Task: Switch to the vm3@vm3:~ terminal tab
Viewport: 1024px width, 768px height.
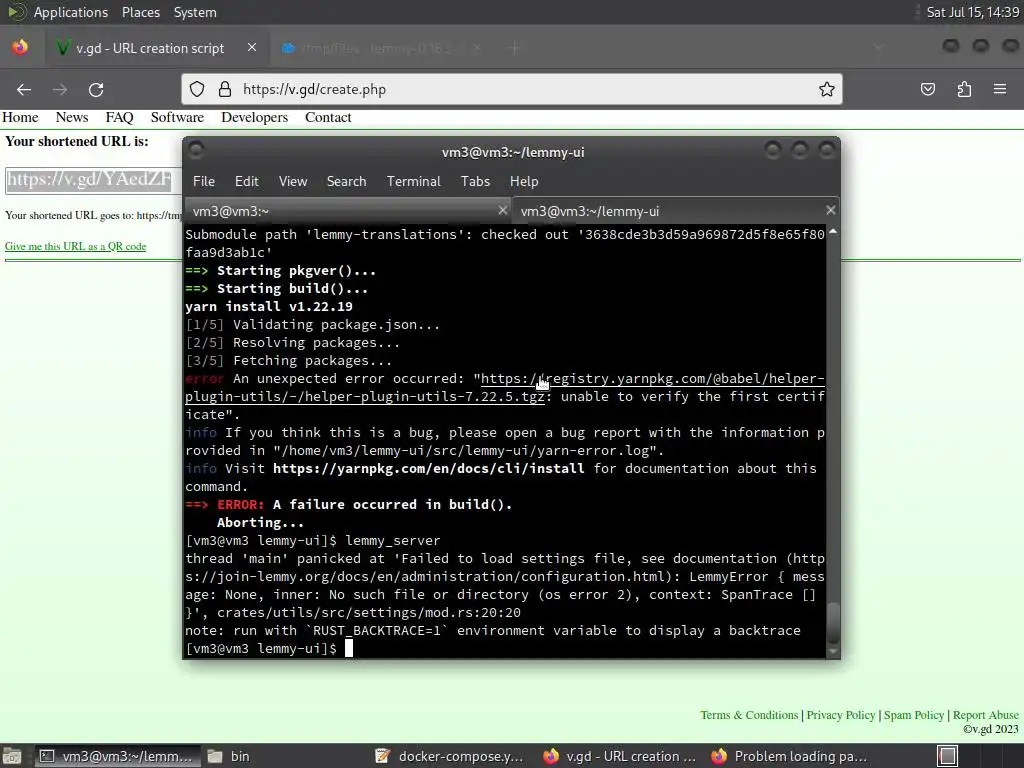Action: tap(348, 211)
